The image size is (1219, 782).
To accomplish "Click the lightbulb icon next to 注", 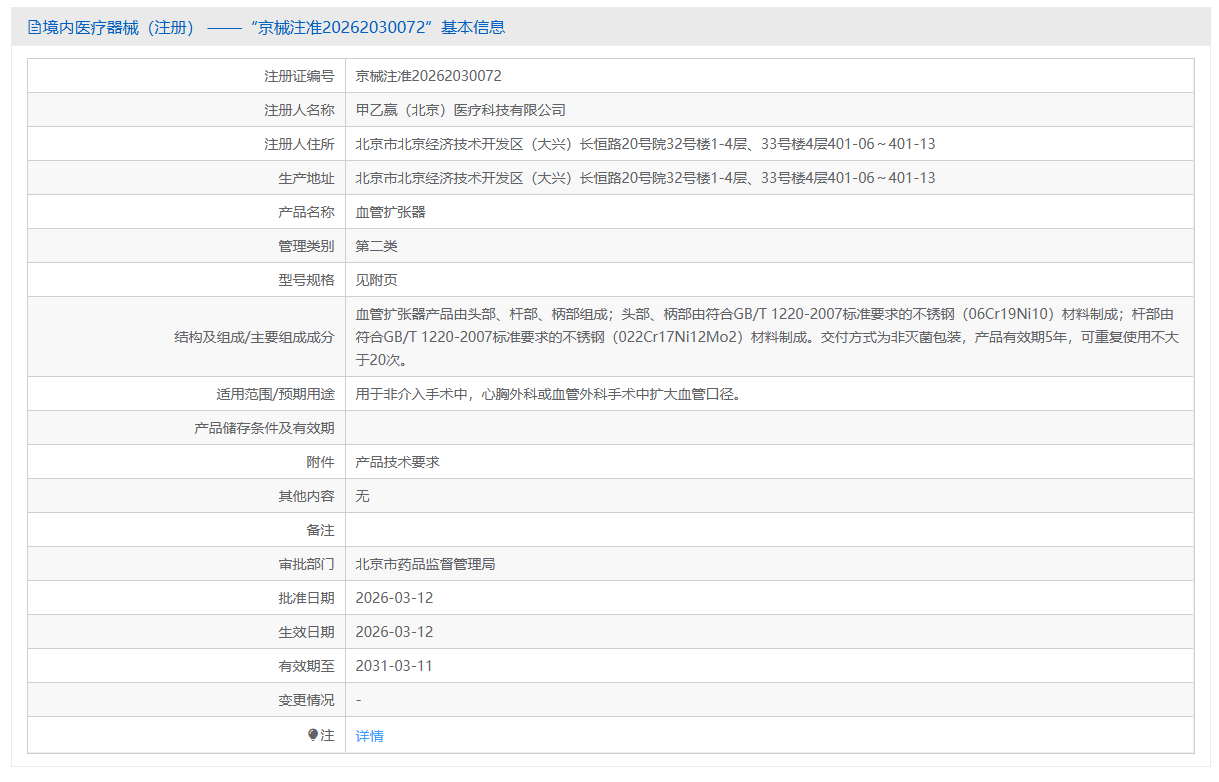I will click(313, 735).
